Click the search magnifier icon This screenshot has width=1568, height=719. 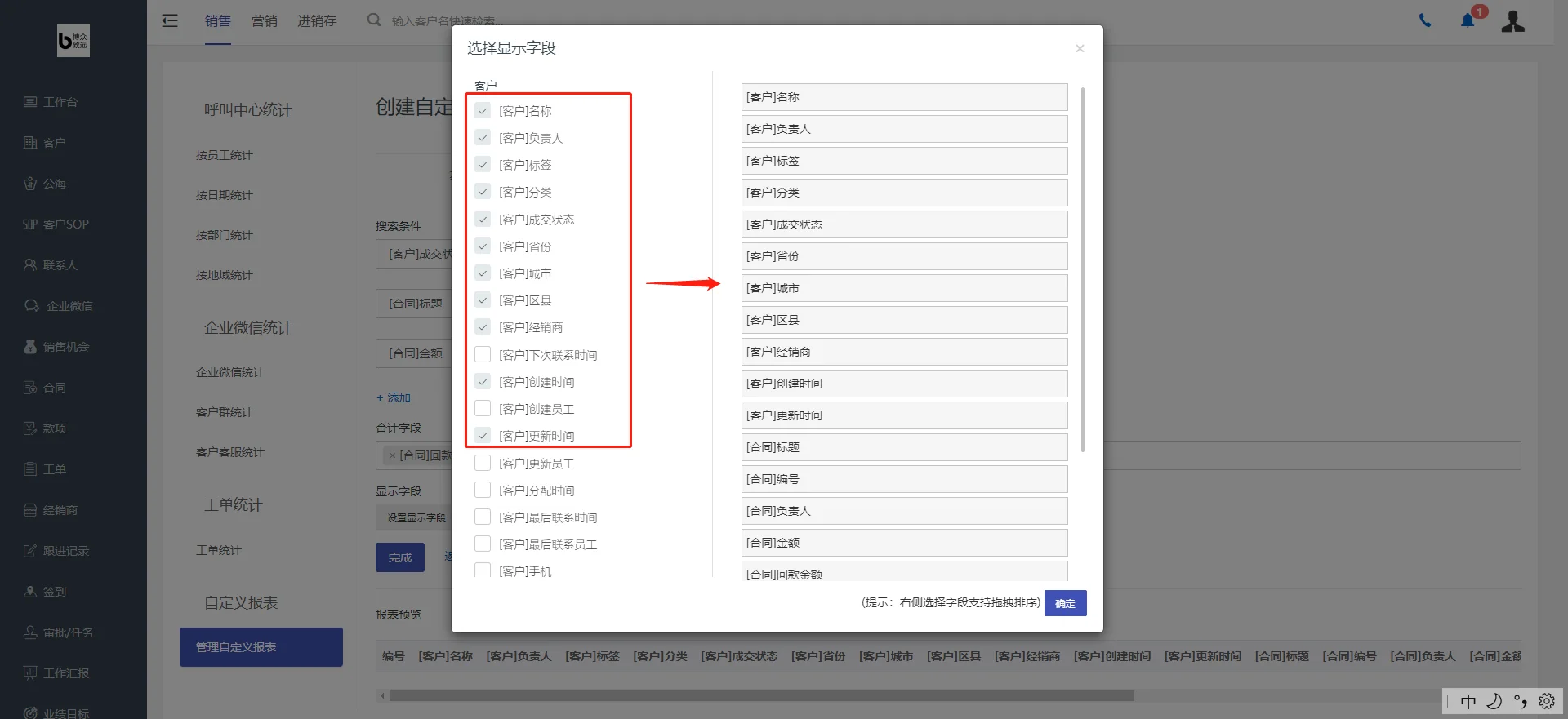(x=374, y=20)
